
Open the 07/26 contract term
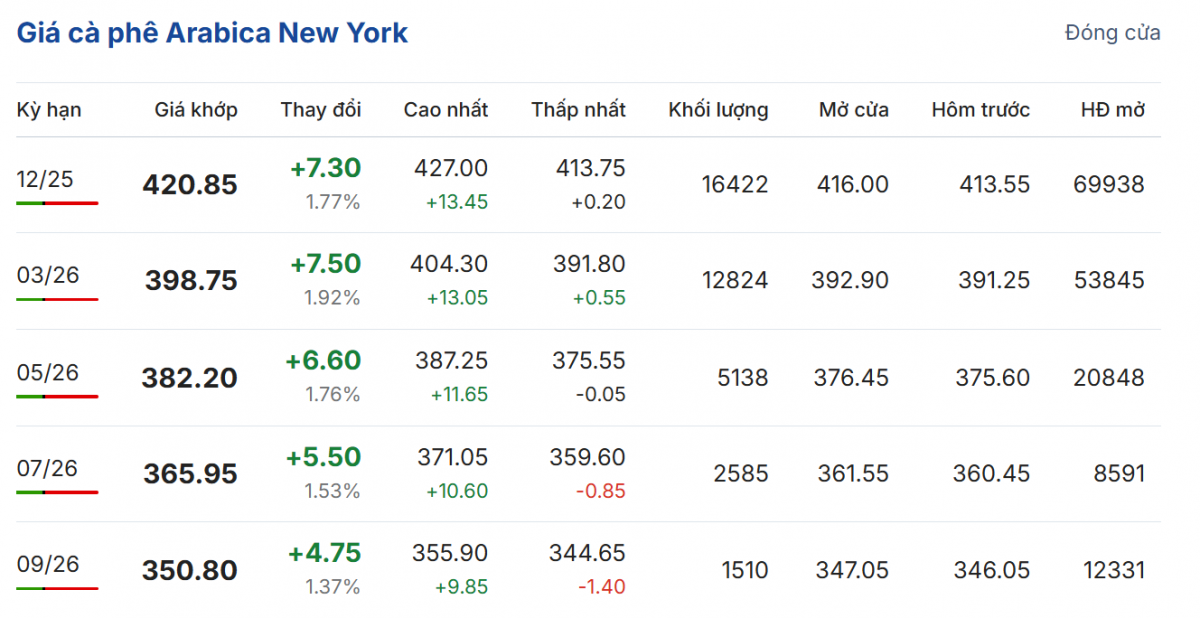[x=47, y=468]
